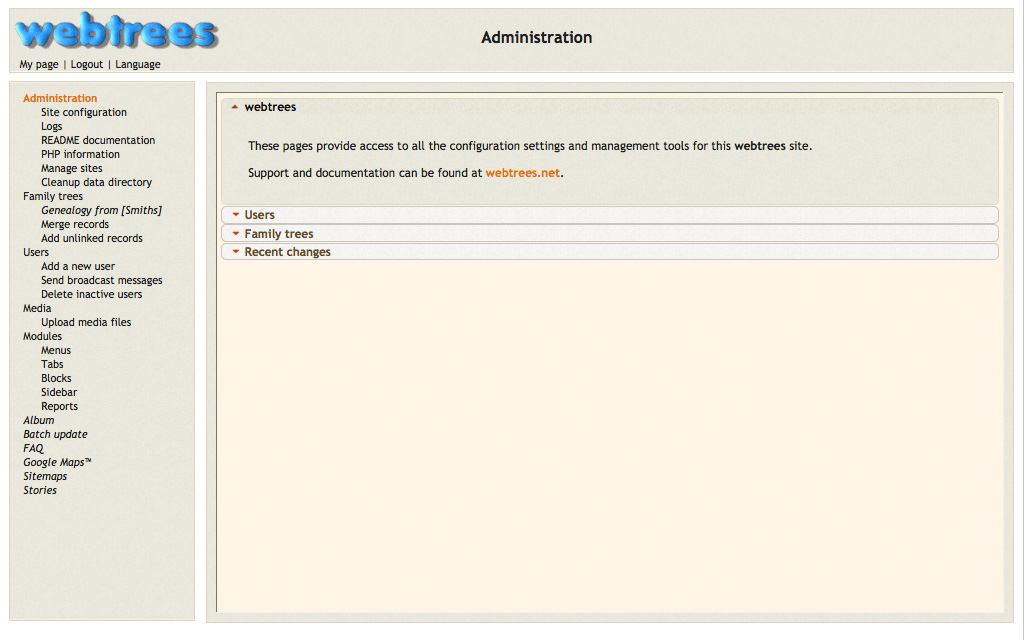Open the webtrees.net support link
The height and width of the screenshot is (640, 1024).
coord(522,173)
